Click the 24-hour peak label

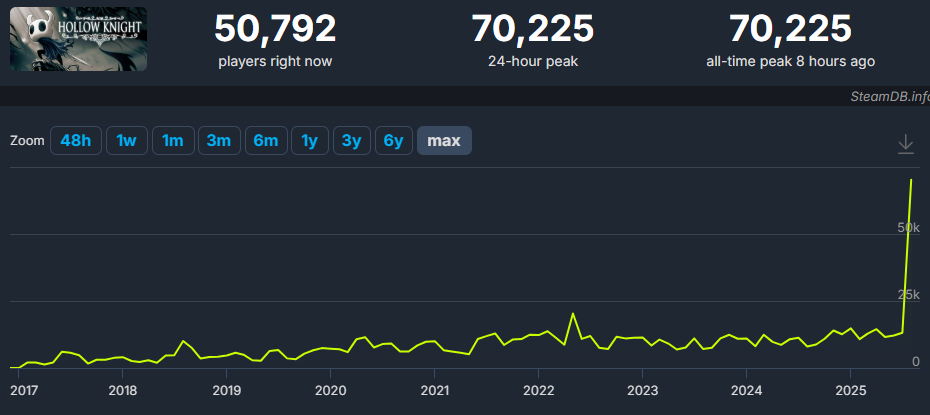pos(533,61)
